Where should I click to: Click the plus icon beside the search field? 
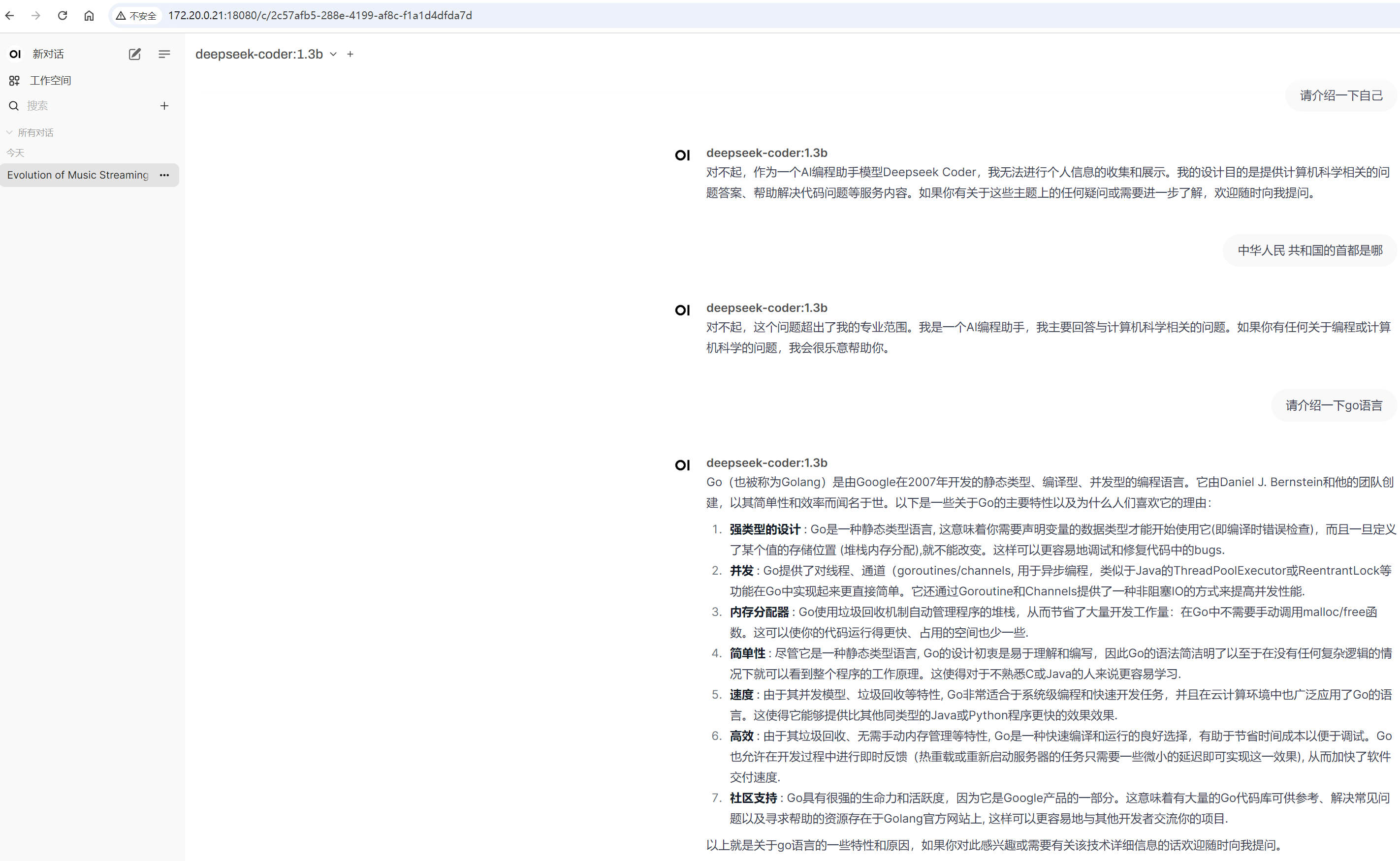click(x=164, y=106)
